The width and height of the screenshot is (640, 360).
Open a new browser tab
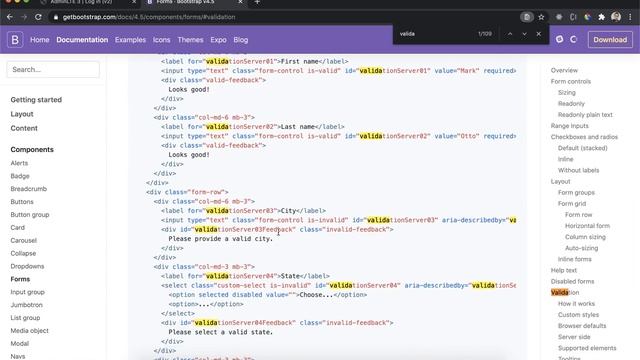(257, 2)
